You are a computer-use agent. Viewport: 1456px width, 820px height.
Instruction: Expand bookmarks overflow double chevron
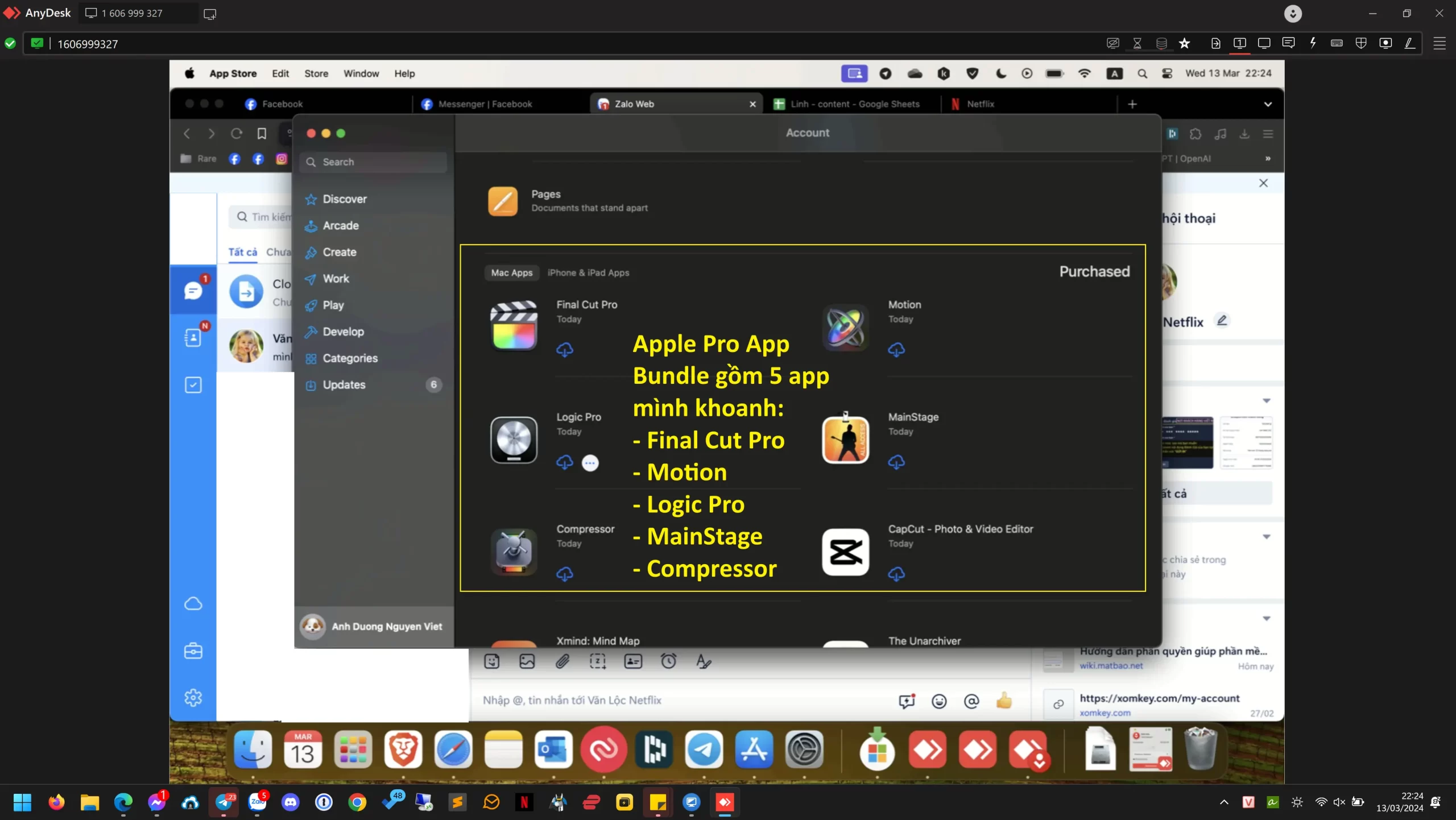pyautogui.click(x=1268, y=159)
